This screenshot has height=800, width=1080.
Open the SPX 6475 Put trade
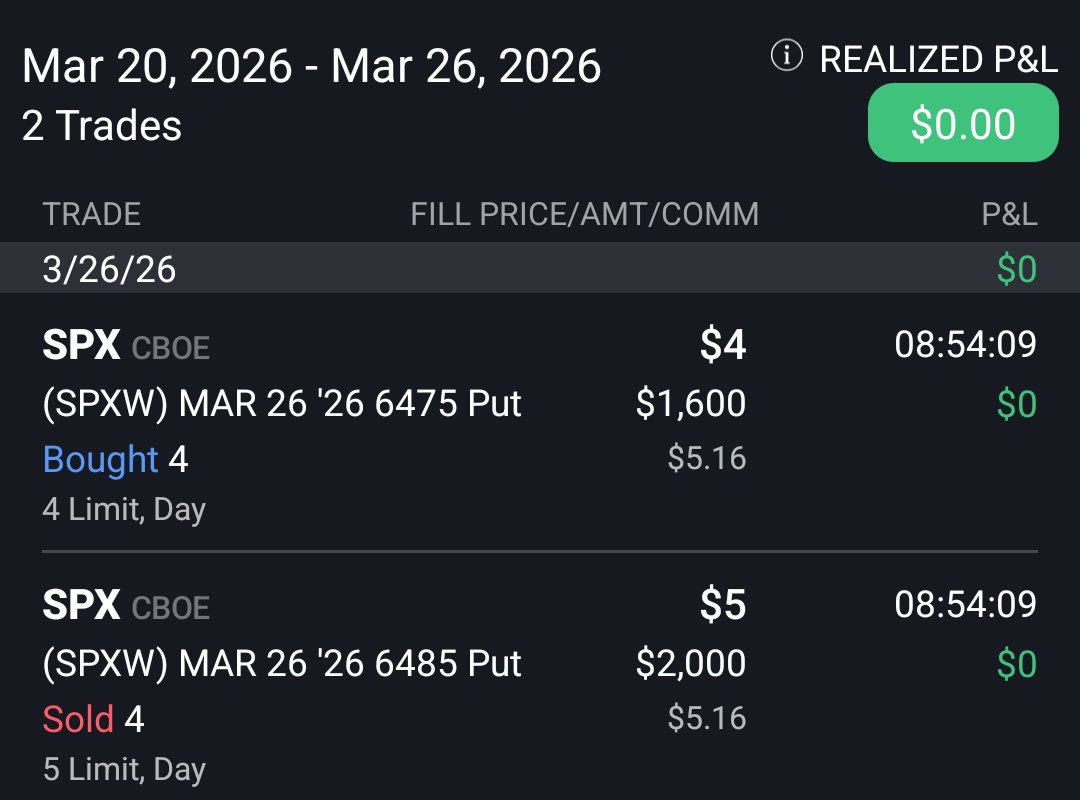coord(282,404)
